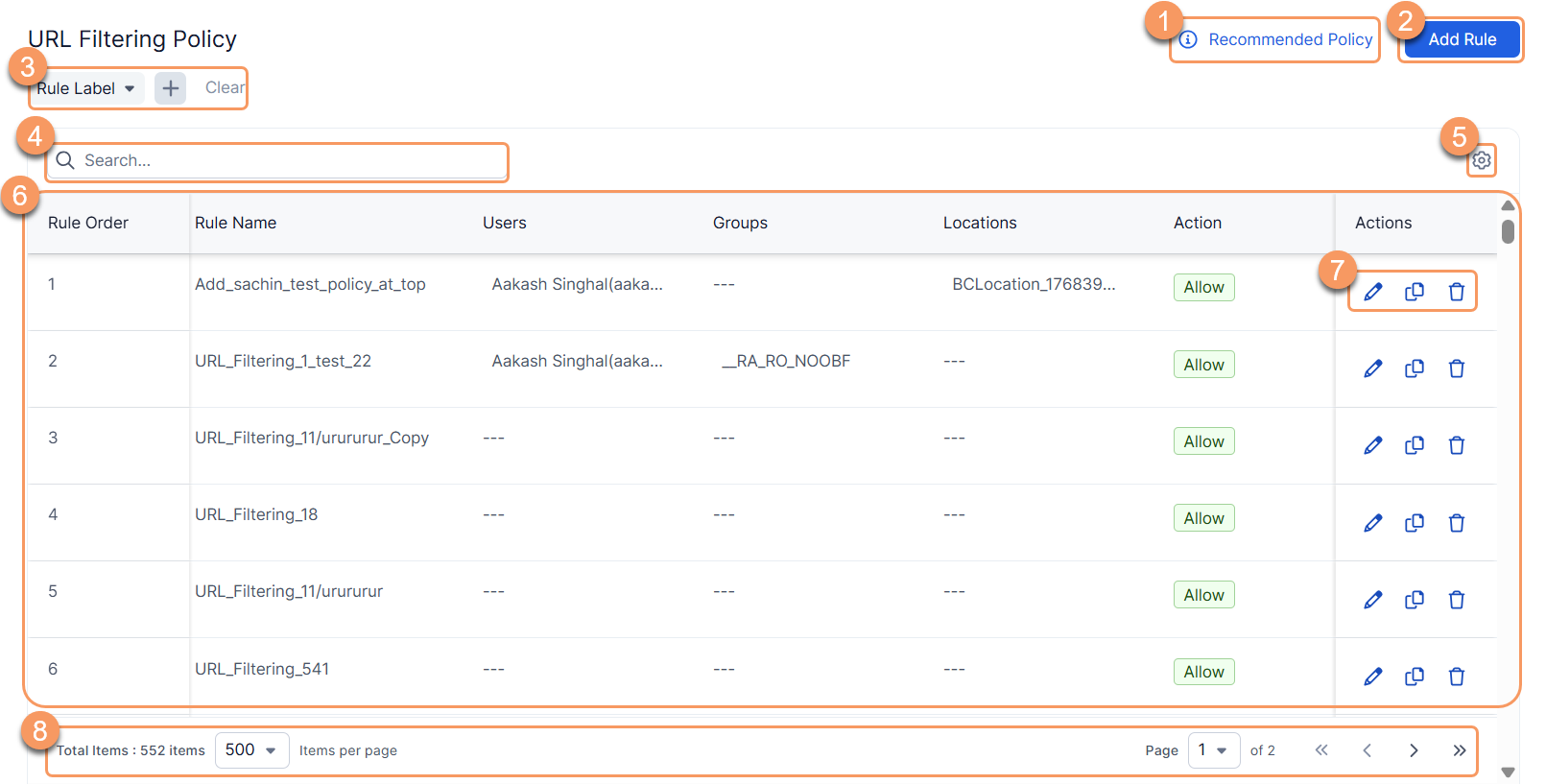This screenshot has height=784, width=1546.
Task: Edit rule URL_Filtering_1_test_22
Action: [1373, 368]
